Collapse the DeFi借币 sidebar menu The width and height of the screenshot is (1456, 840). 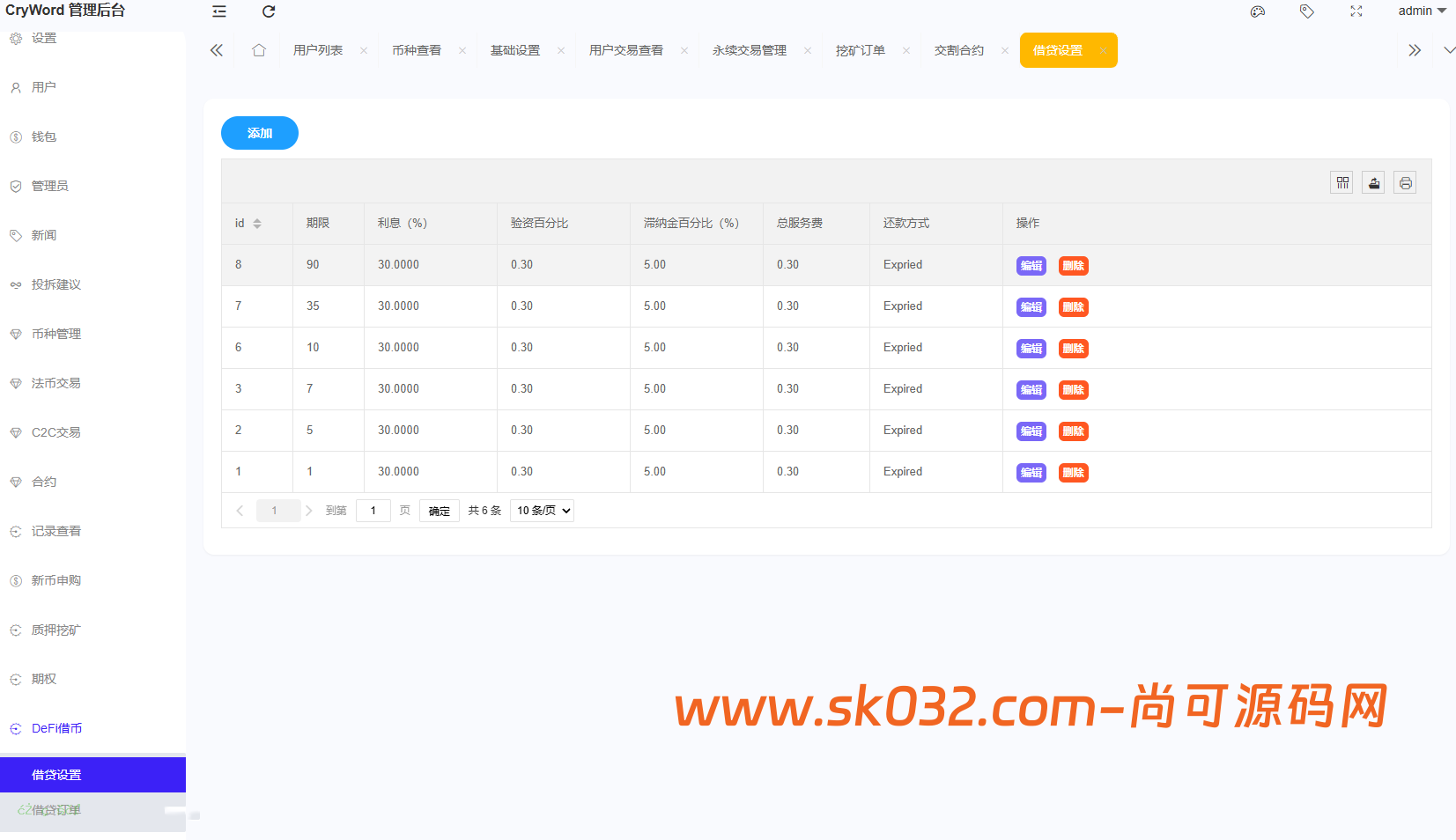92,728
